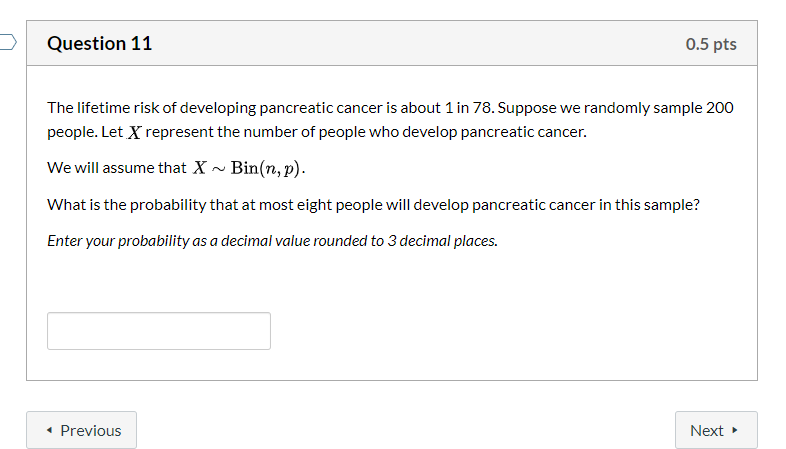Image resolution: width=786 pixels, height=449 pixels.
Task: Click the "We will assume that" text
Action: coord(116,168)
